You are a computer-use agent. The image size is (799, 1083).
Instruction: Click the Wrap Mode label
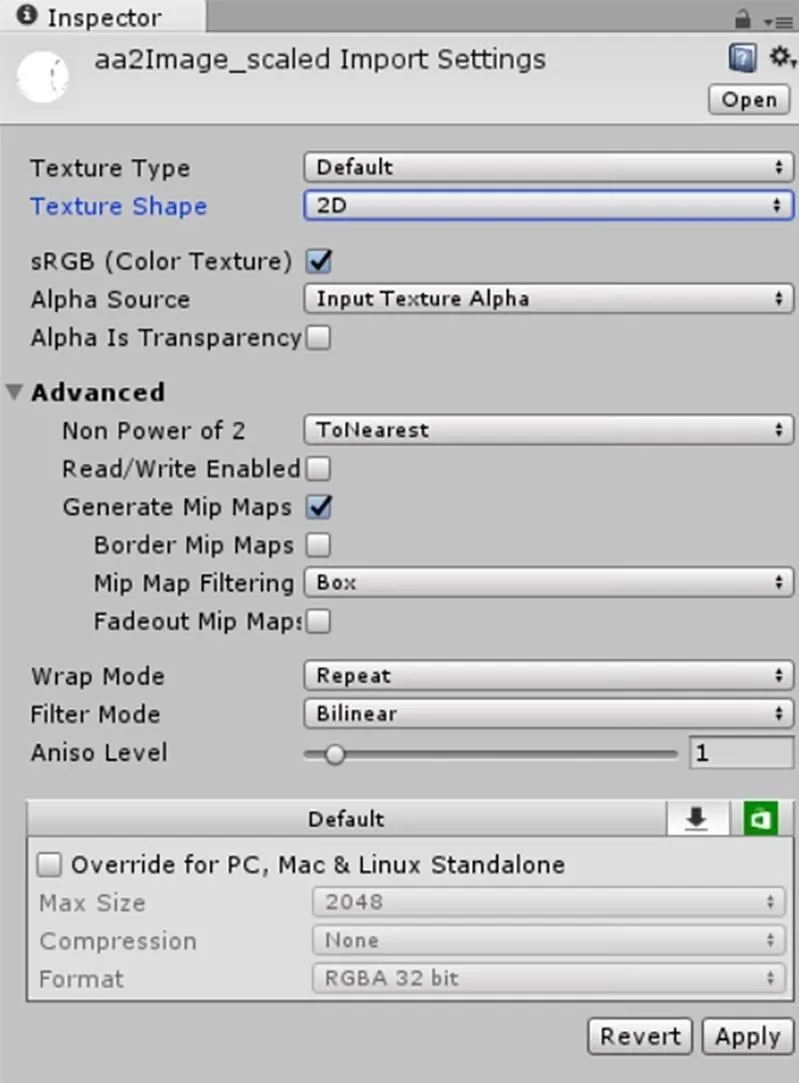point(97,675)
